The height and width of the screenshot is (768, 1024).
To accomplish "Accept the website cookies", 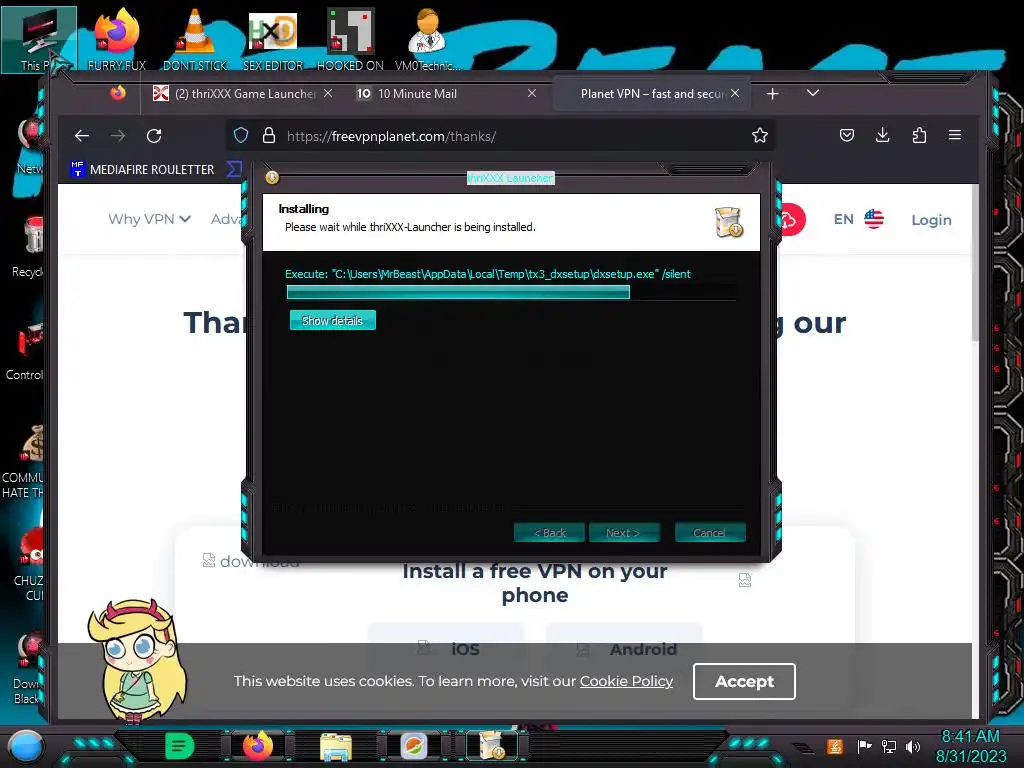I will (x=744, y=681).
